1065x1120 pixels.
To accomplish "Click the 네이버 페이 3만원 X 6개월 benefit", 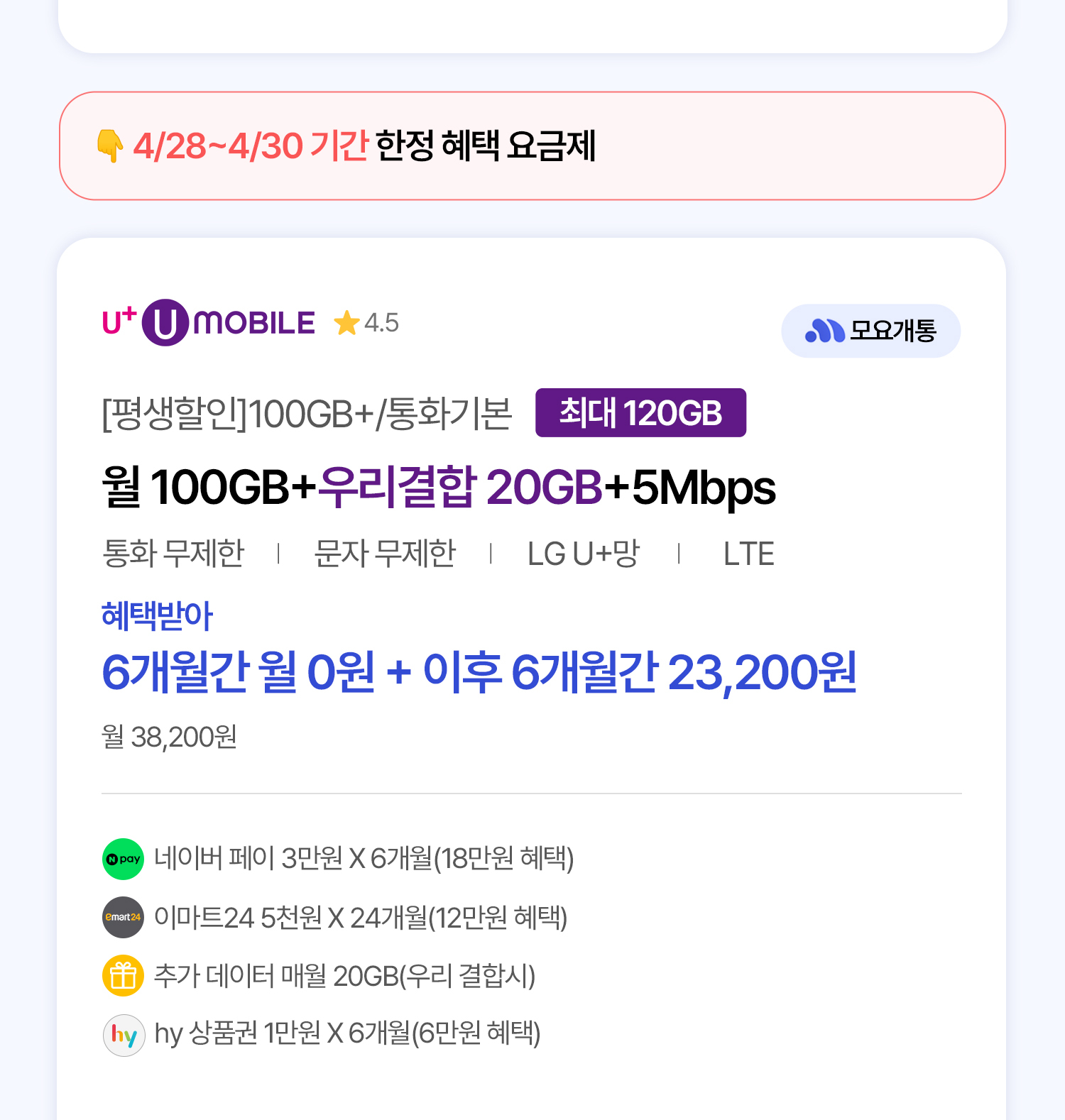I will click(x=364, y=859).
